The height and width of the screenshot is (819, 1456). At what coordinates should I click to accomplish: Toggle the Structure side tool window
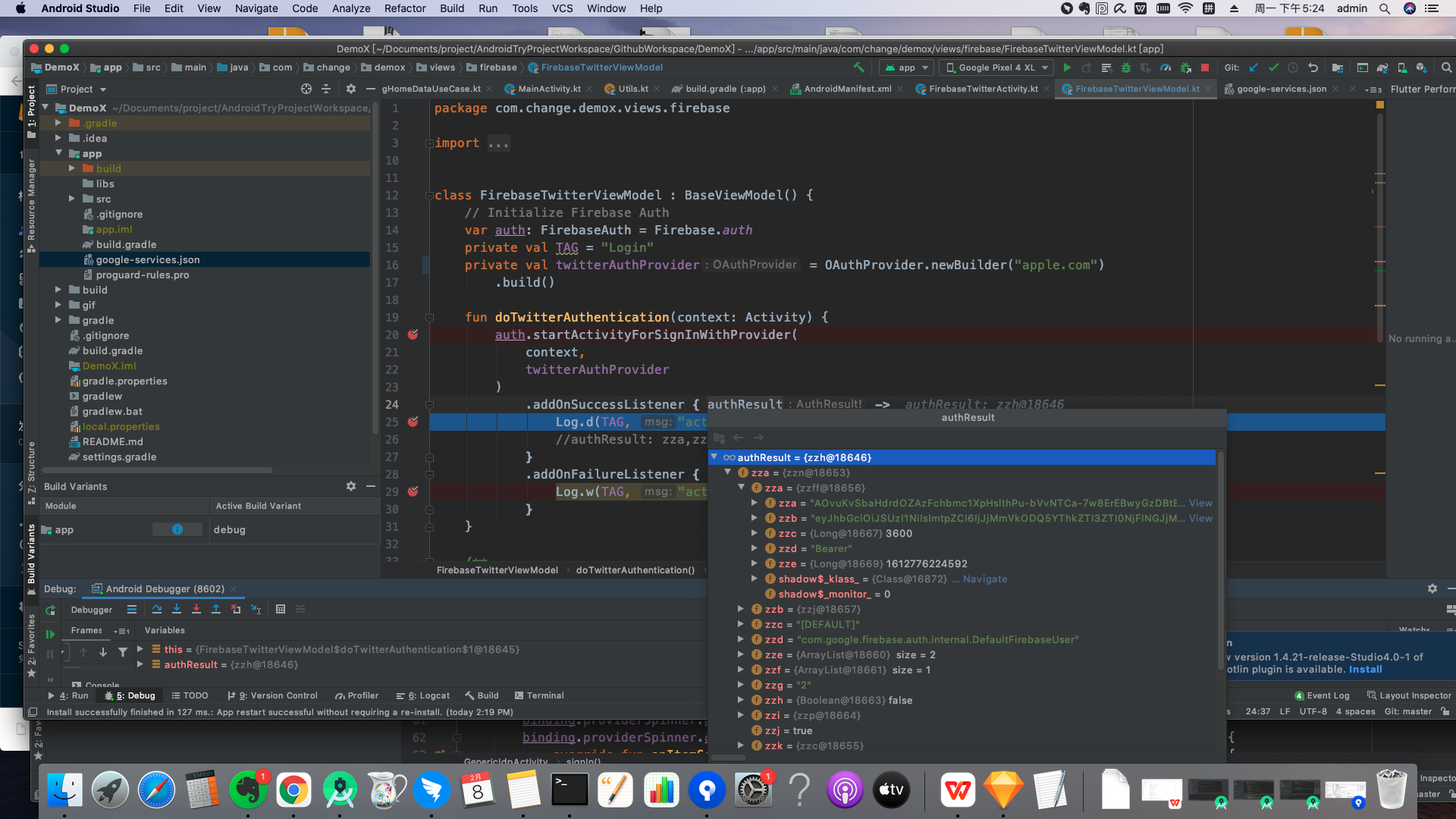coord(31,472)
